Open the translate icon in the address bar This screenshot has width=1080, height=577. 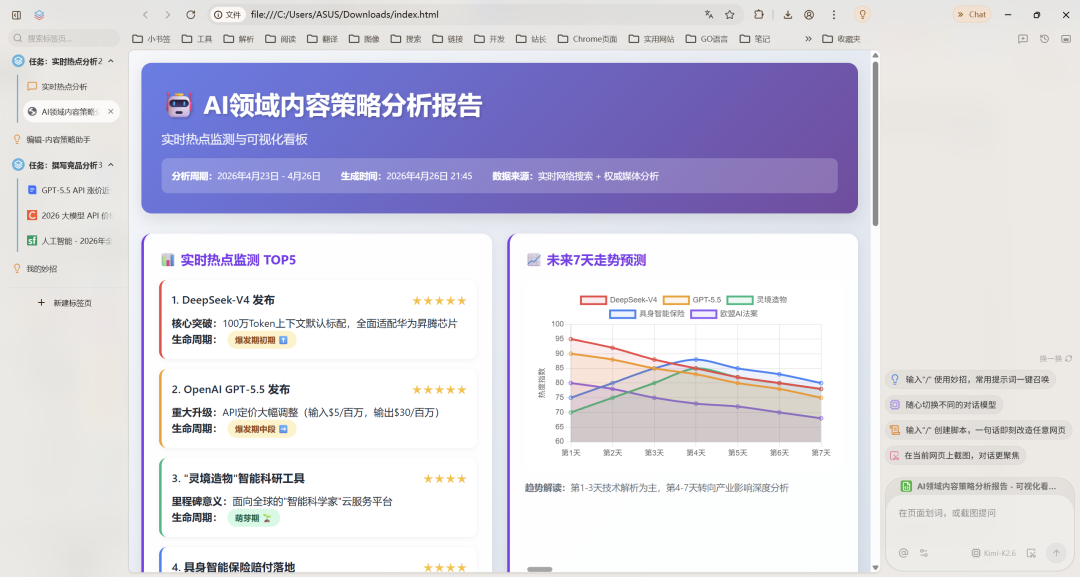point(709,15)
